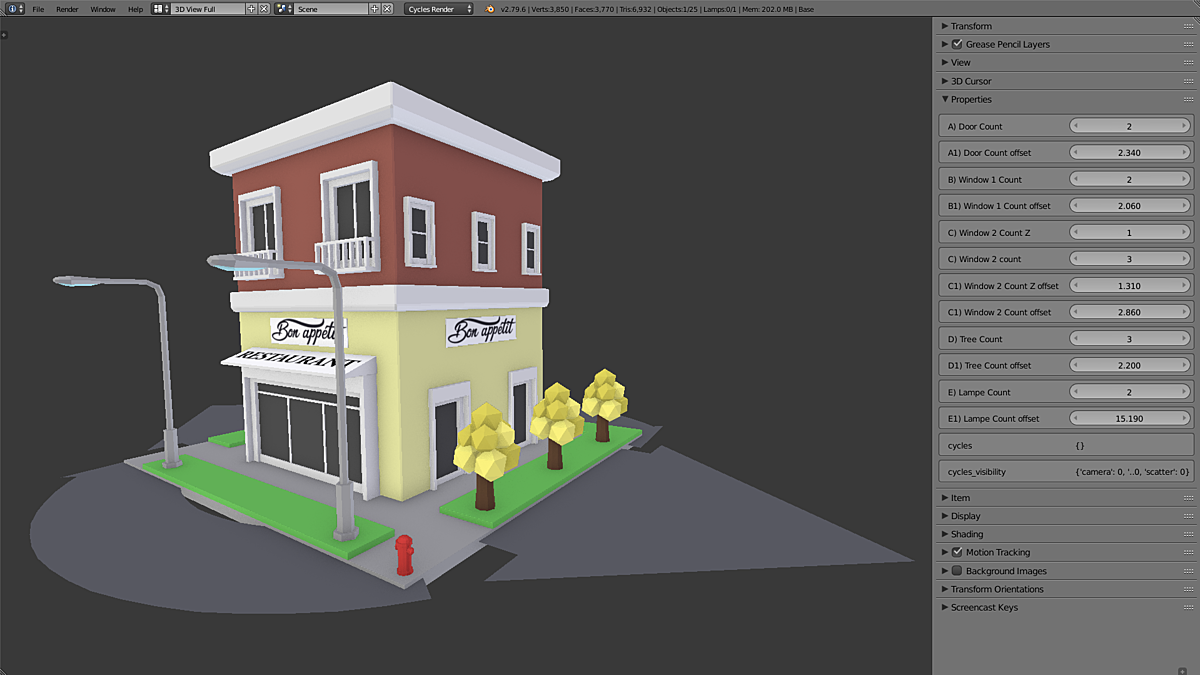
Task: Open the Render menu
Action: (66, 8)
